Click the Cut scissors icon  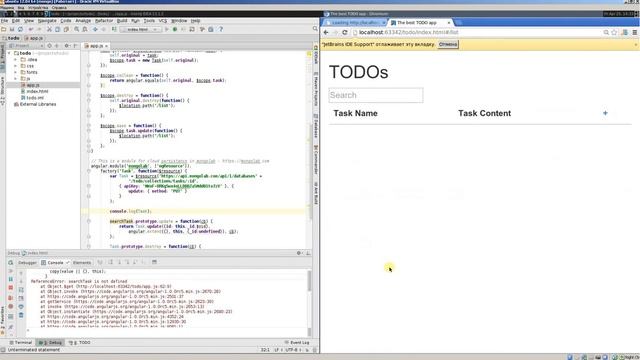coord(49,29)
